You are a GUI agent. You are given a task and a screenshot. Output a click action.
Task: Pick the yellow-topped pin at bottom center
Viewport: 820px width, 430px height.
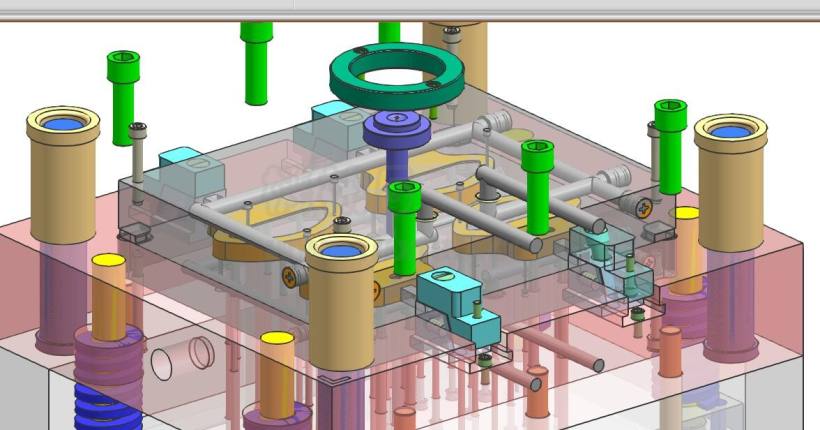click(x=277, y=375)
